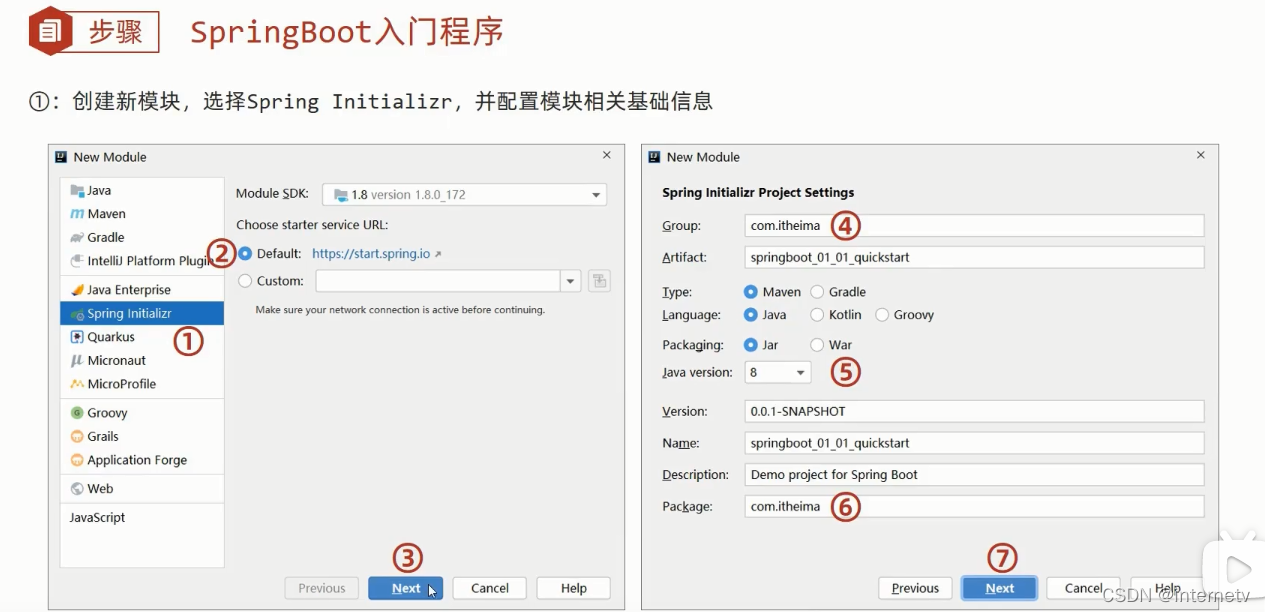Viewport: 1265px width, 612px height.
Task: Click the Version field 0.0.1-SNAPSHOT
Action: (974, 411)
